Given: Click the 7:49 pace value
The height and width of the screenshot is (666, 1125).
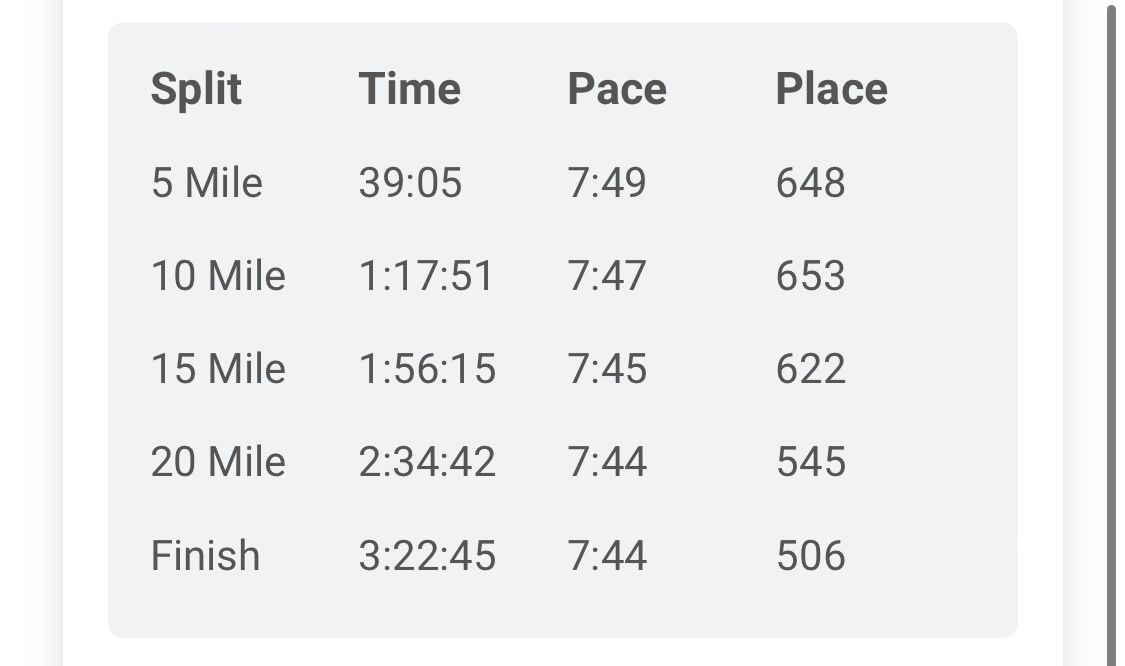Looking at the screenshot, I should 607,182.
